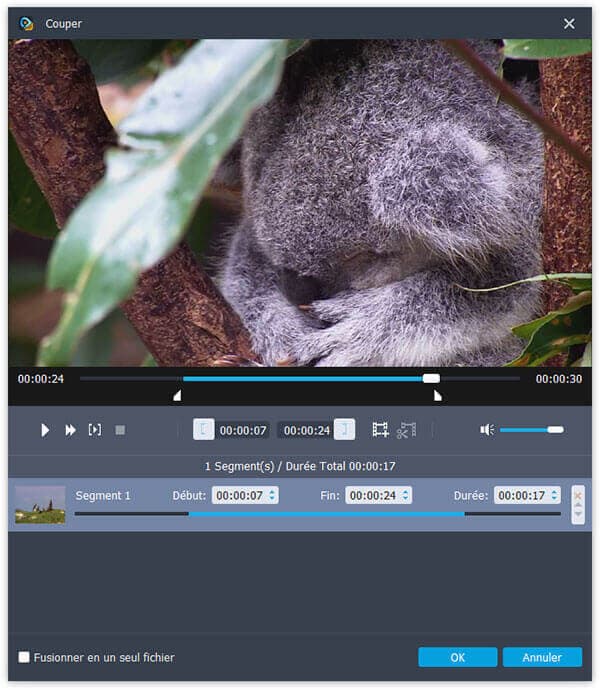Click the fast forward button

click(70, 430)
